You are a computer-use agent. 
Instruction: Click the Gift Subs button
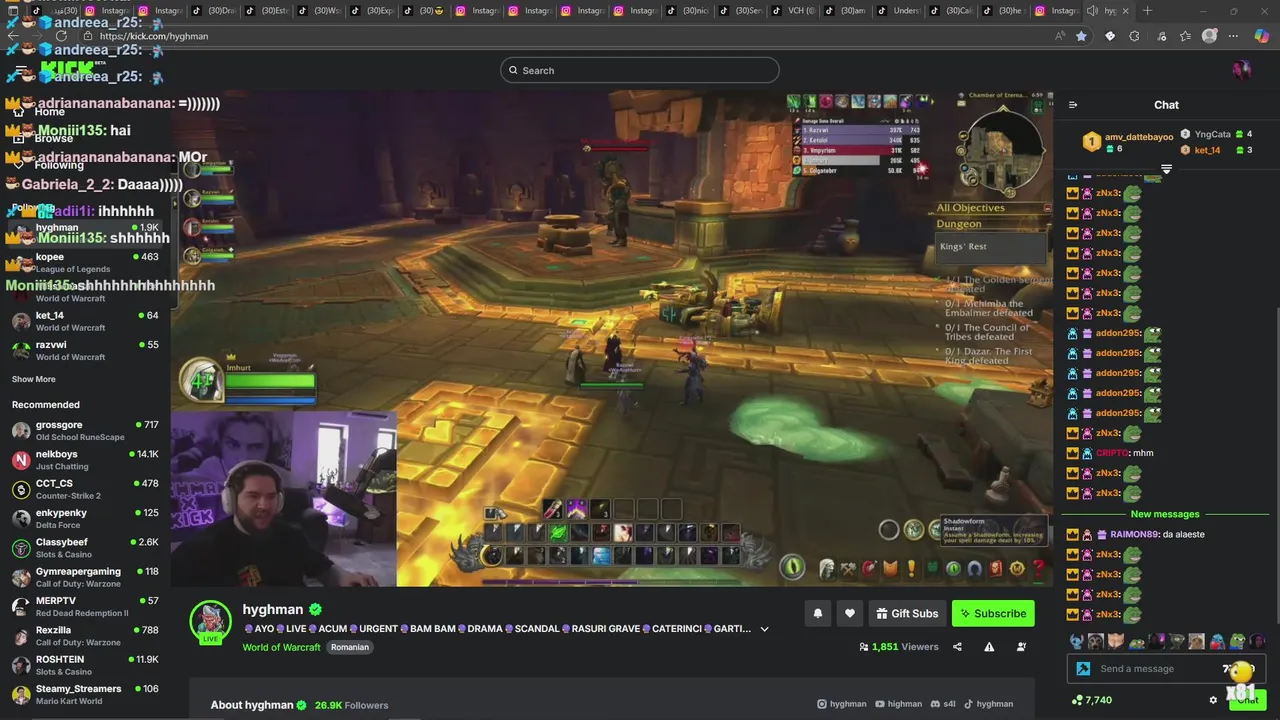(907, 613)
